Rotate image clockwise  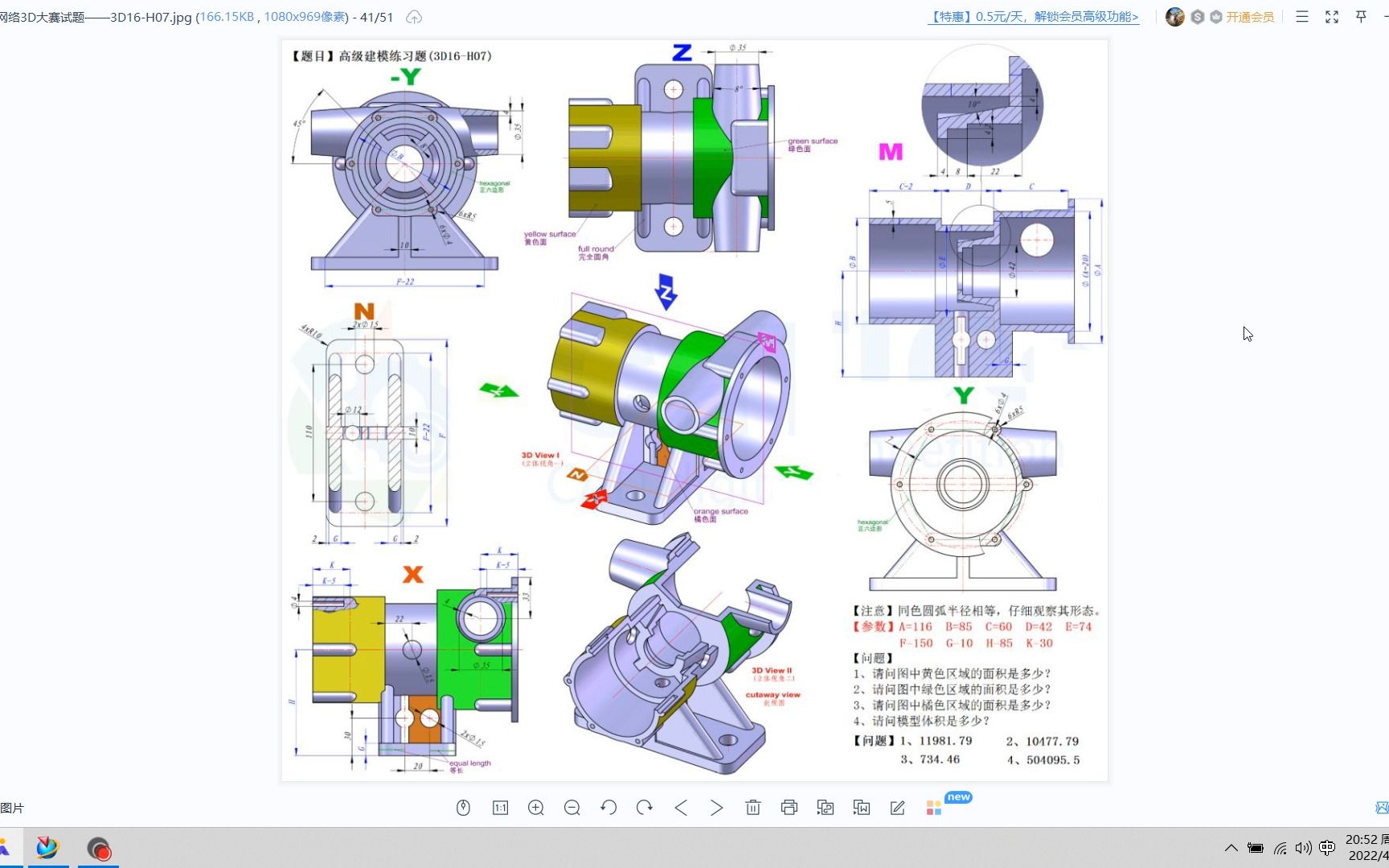point(645,808)
